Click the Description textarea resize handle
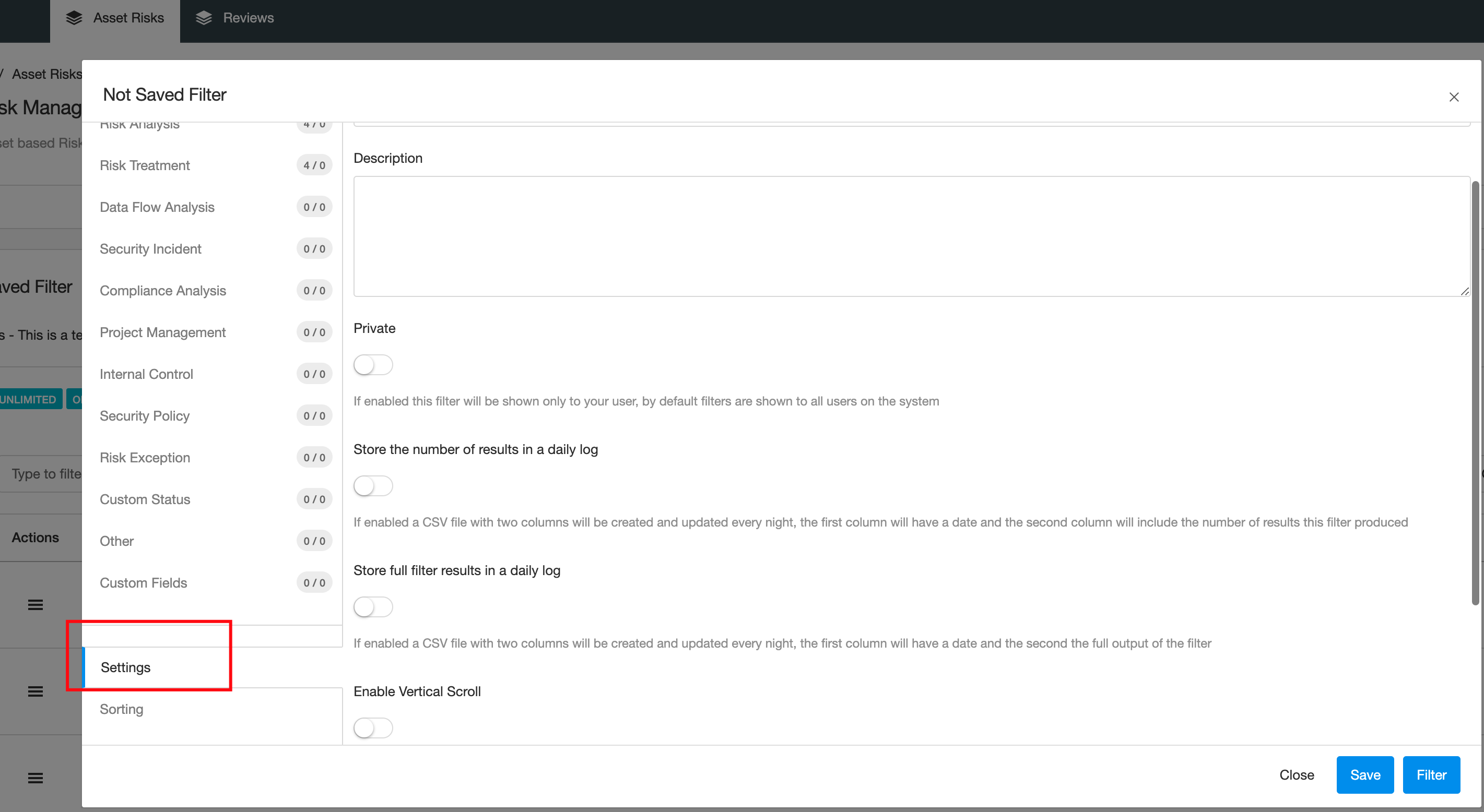1484x812 pixels. 1464,291
